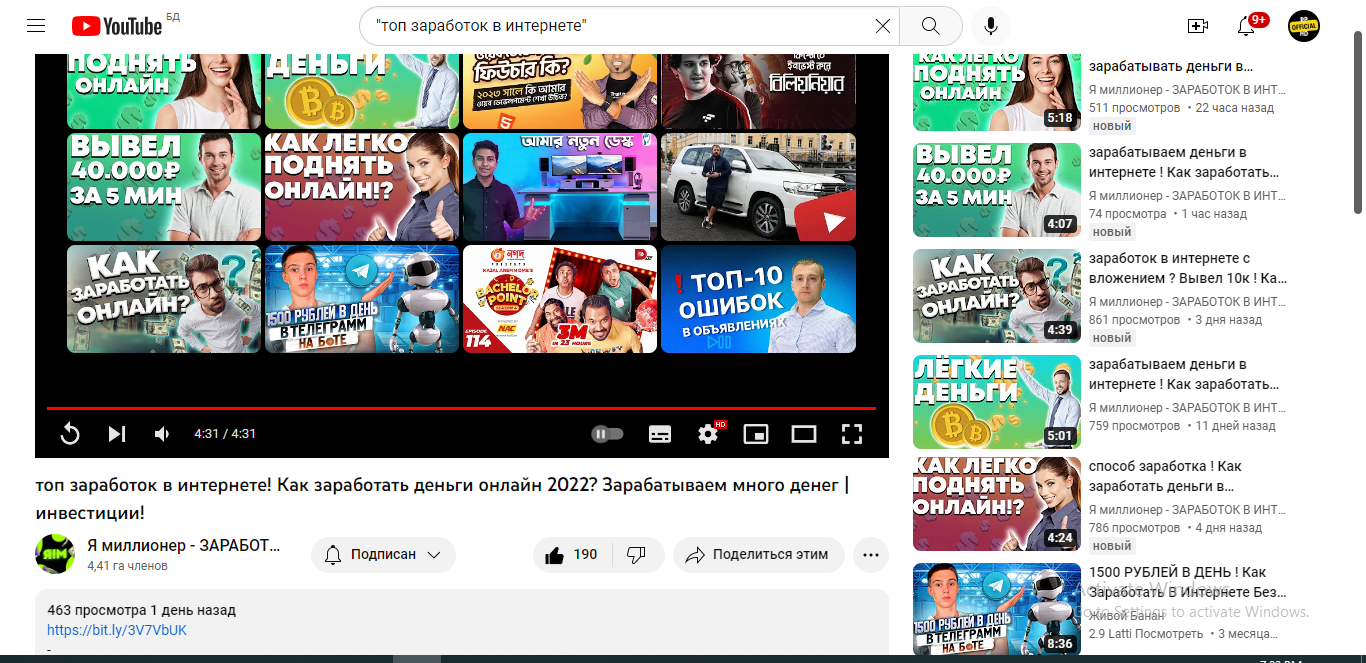Open the hamburger guide menu
This screenshot has width=1366, height=663.
36,26
